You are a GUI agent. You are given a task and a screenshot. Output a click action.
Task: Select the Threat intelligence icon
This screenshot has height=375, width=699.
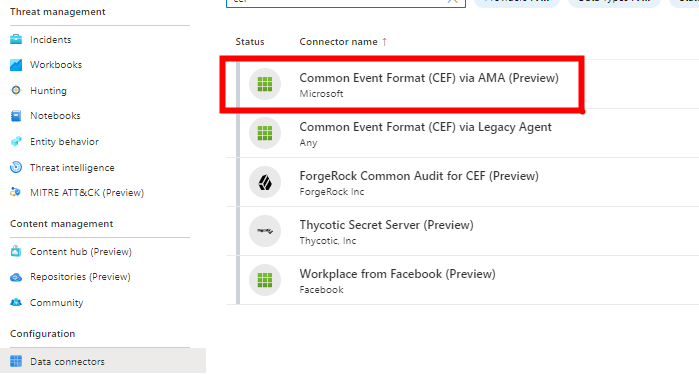coord(16,167)
